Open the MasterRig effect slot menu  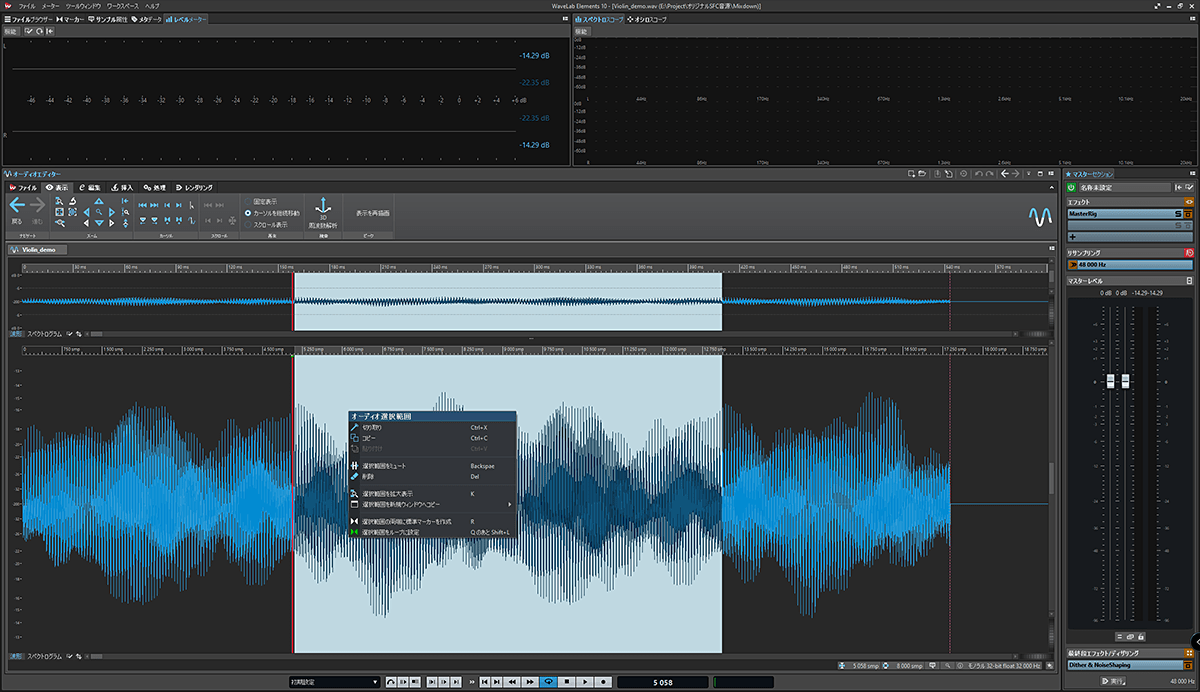(1119, 214)
